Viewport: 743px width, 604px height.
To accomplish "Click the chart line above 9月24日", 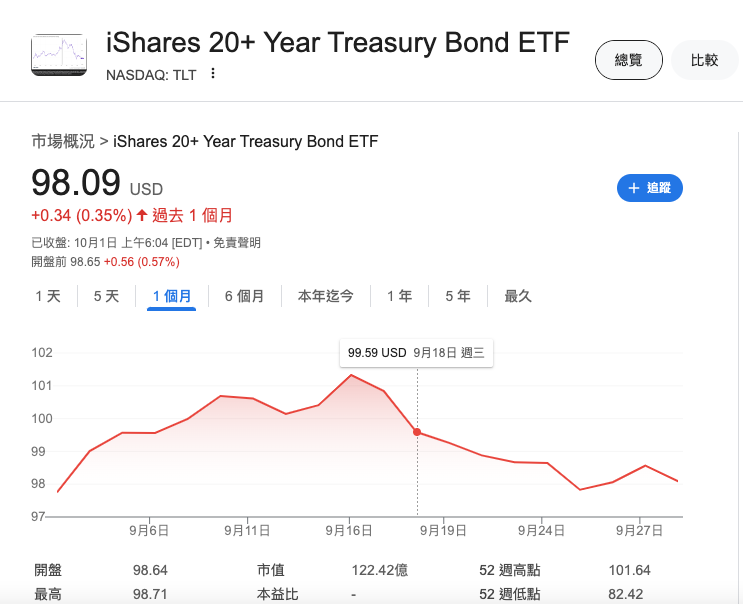I will point(542,463).
